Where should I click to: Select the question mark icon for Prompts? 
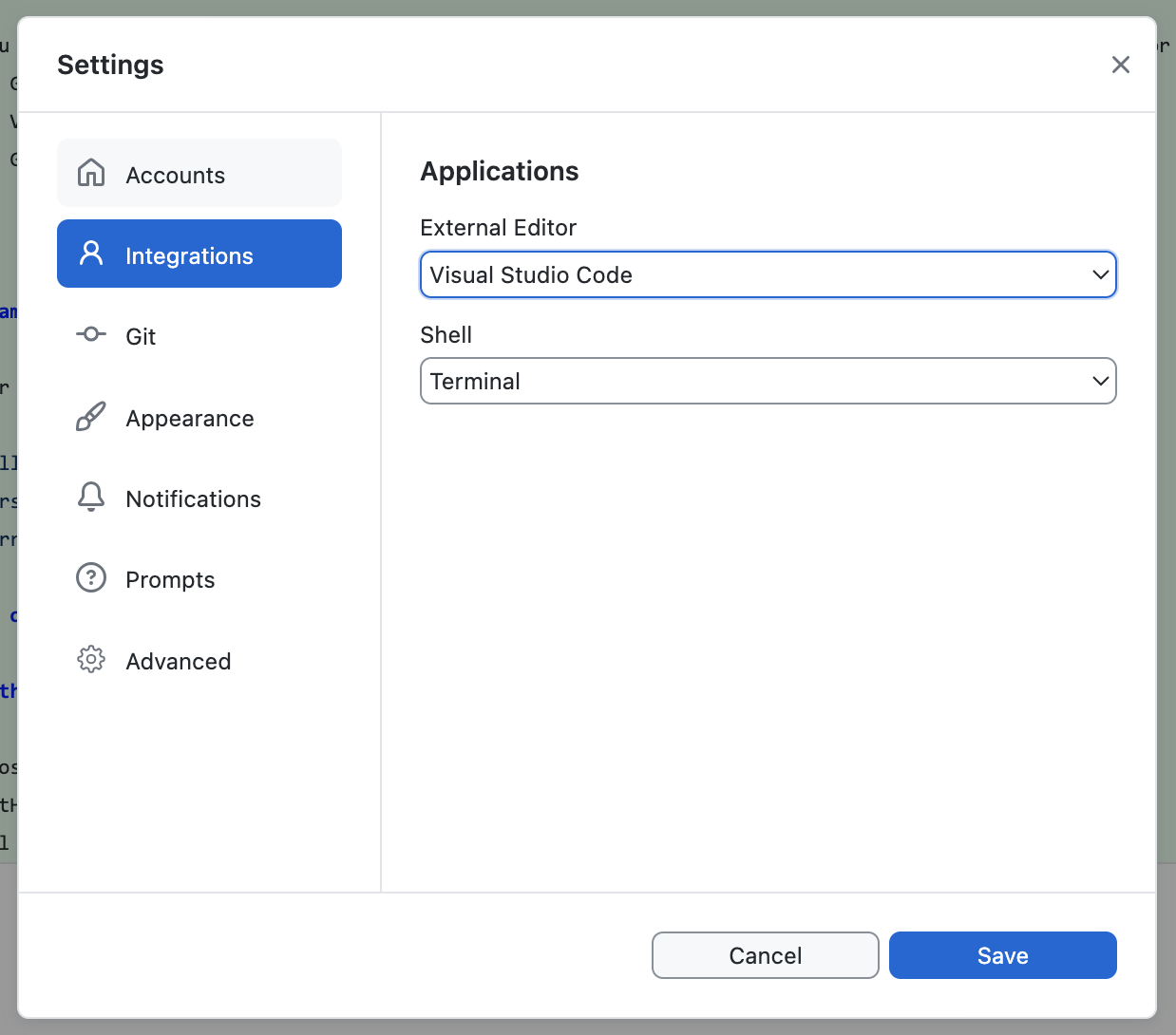coord(90,578)
